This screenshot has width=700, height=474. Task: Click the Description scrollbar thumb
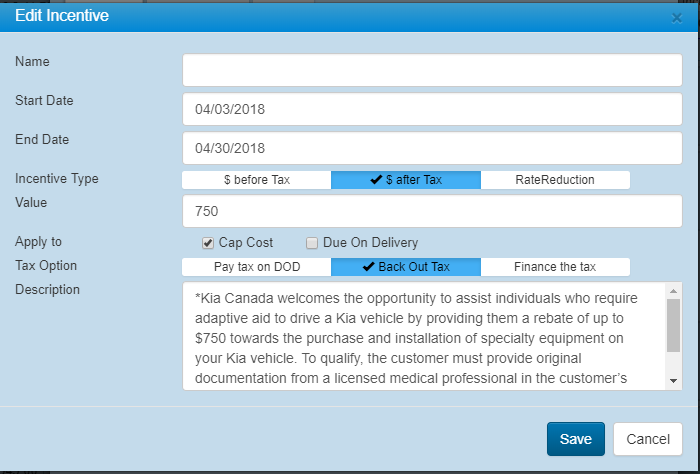(674, 324)
